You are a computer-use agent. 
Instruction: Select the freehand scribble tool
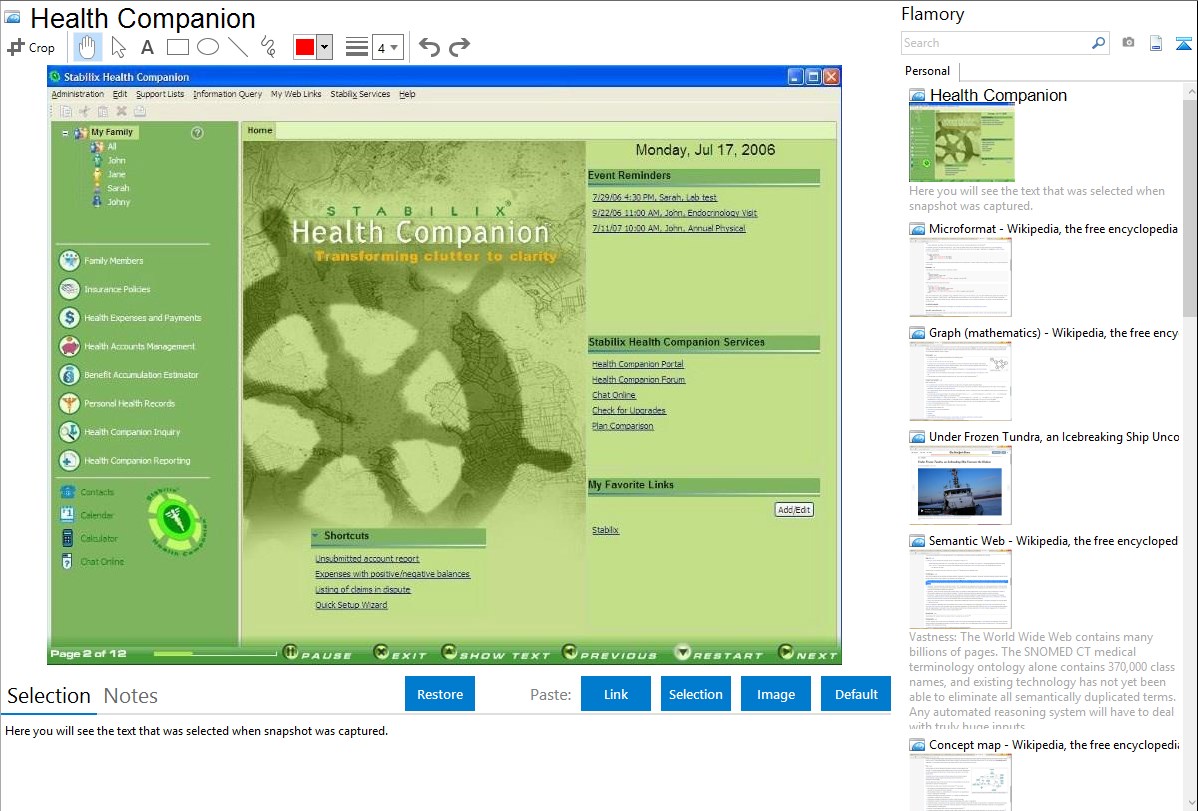click(x=268, y=47)
